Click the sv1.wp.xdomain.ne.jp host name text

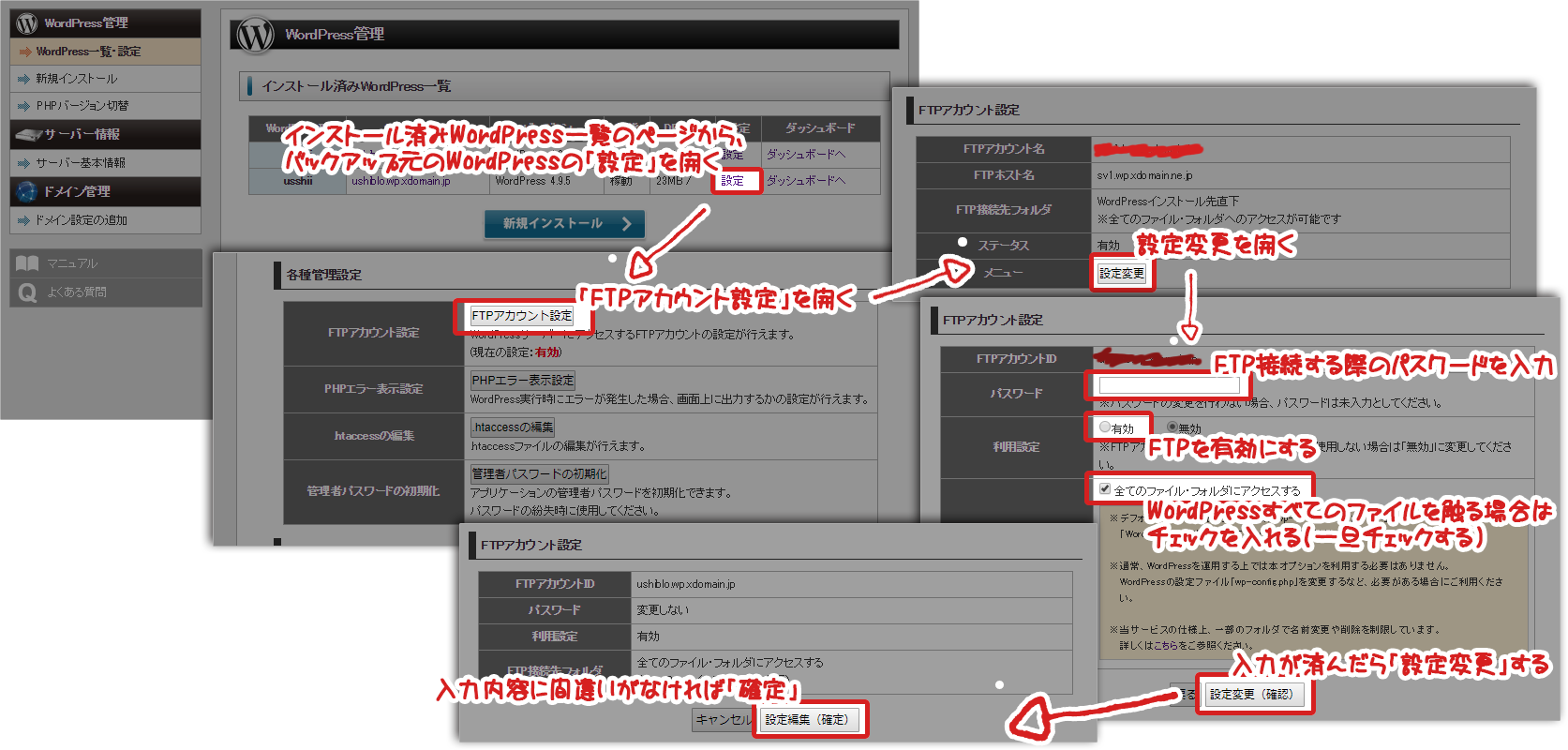[x=1144, y=175]
